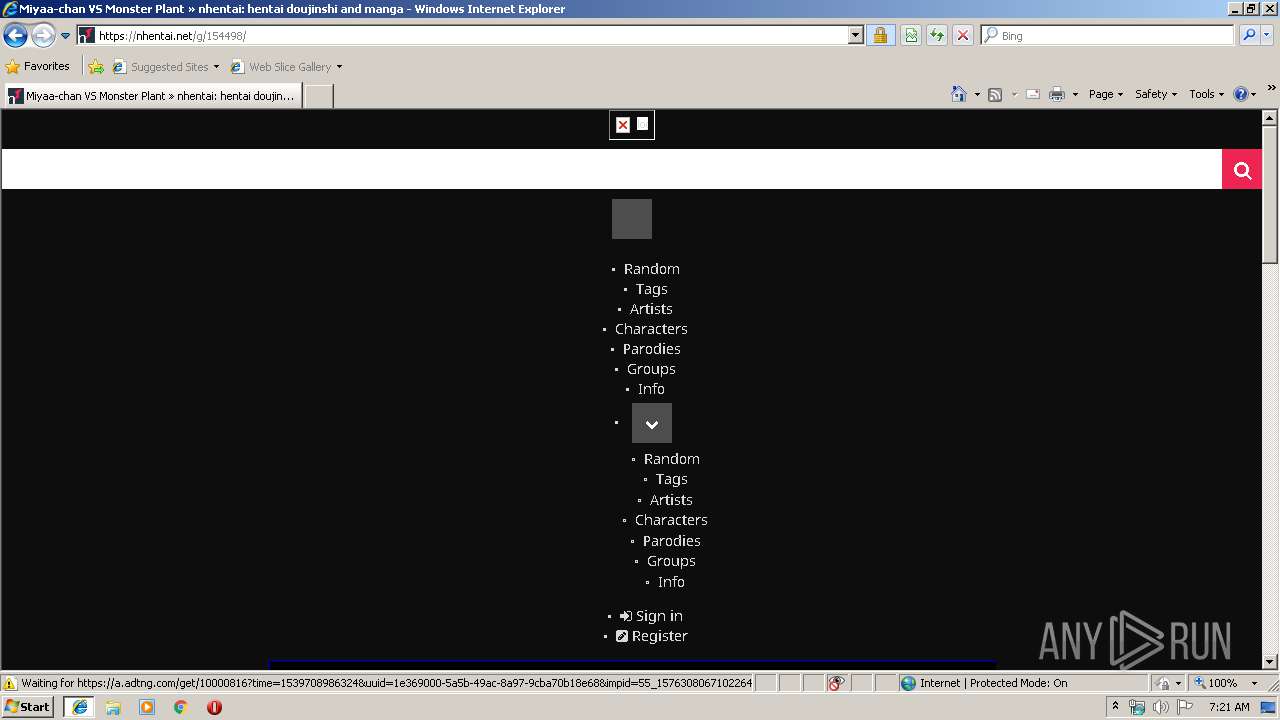Screen dimensions: 1280x720
Task: Select Parodies in the dropdown submenu
Action: 671,541
